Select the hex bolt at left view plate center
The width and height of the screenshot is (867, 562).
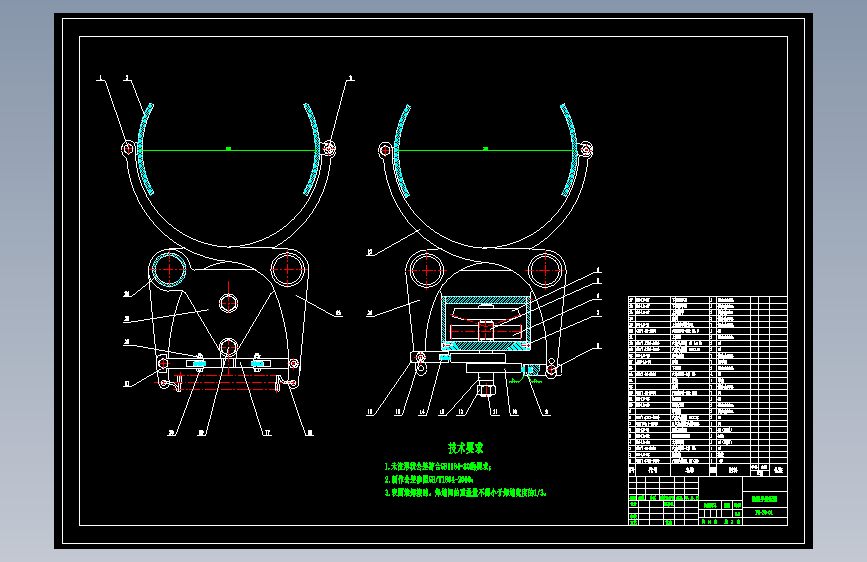click(228, 303)
